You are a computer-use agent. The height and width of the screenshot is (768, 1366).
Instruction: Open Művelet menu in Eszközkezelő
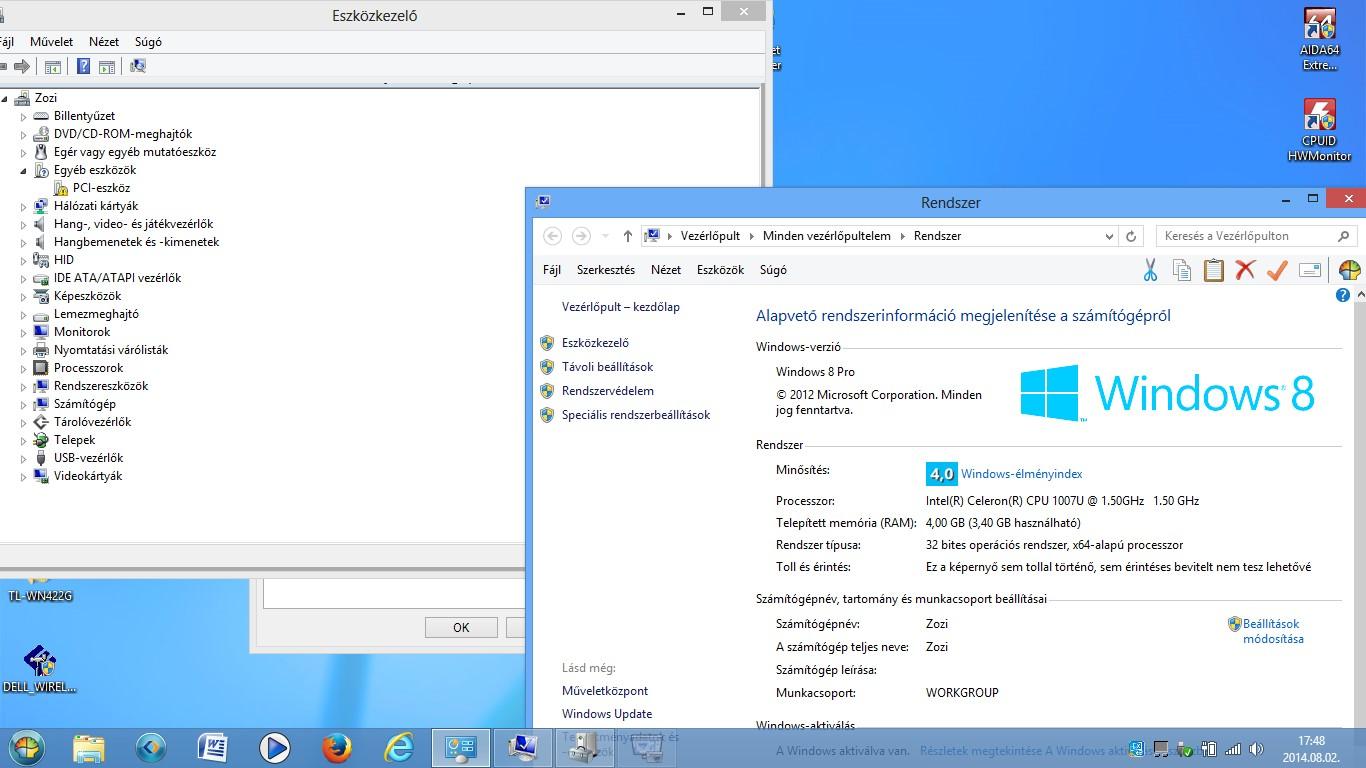point(51,42)
